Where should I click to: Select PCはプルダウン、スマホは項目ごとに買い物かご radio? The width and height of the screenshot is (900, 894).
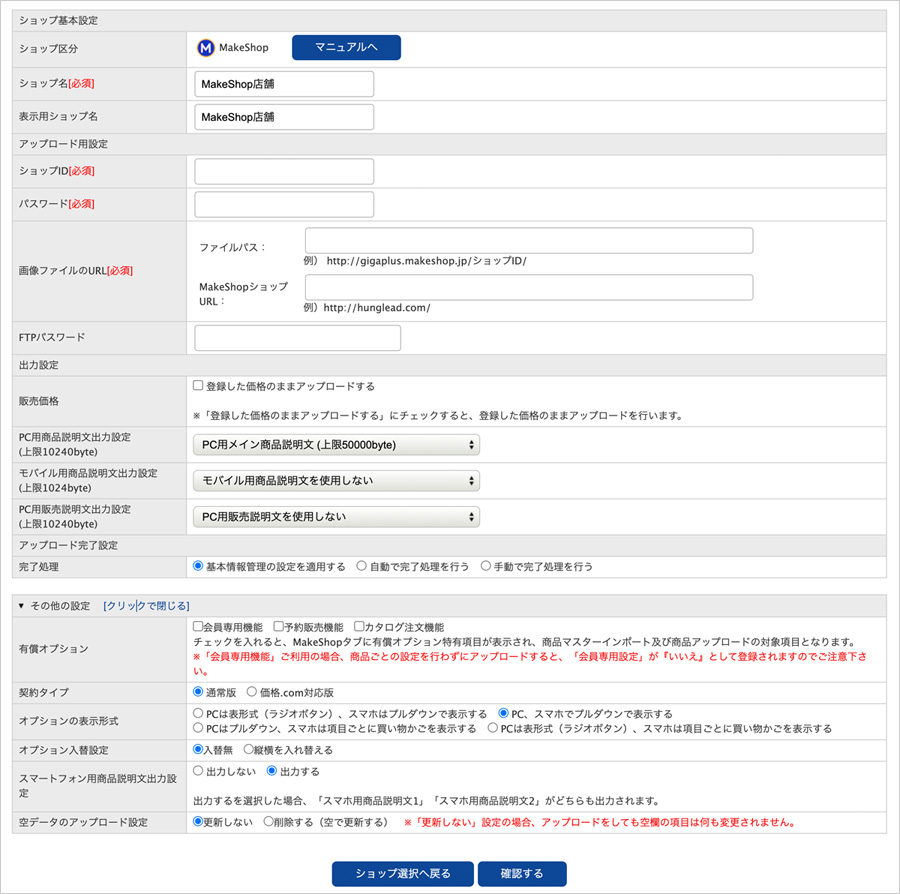(198, 728)
